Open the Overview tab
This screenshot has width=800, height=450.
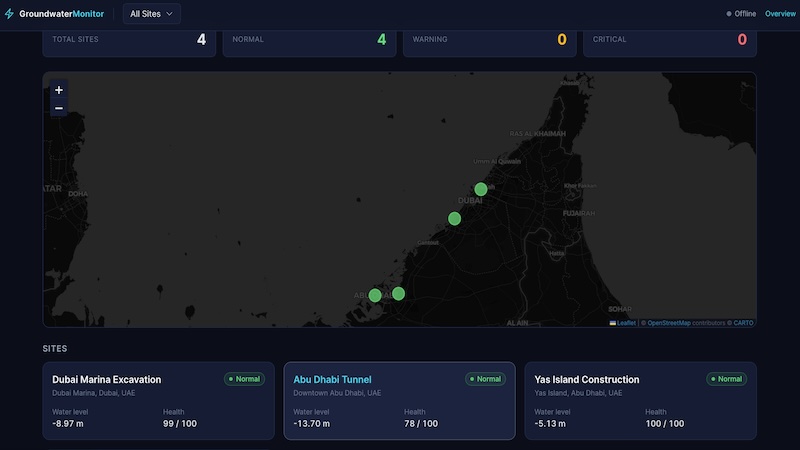pos(780,14)
